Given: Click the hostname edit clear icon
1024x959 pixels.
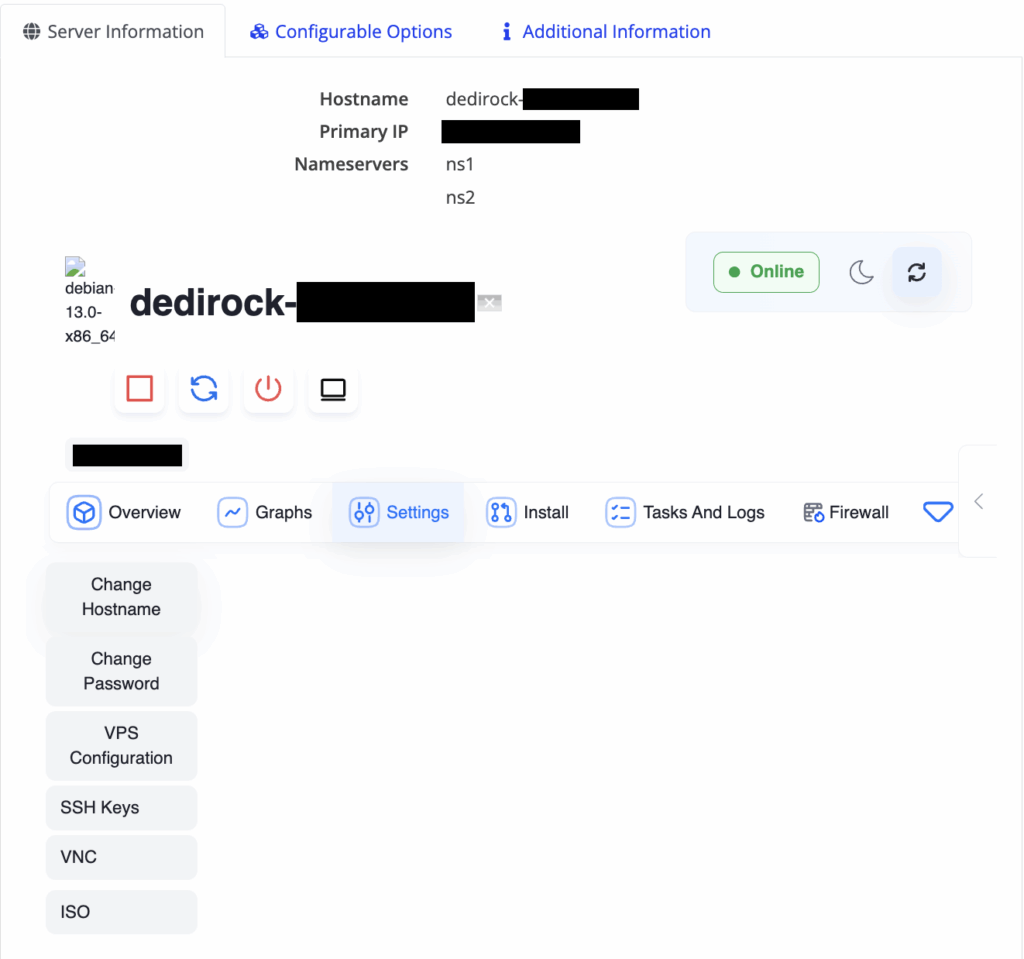Looking at the screenshot, I should (489, 302).
